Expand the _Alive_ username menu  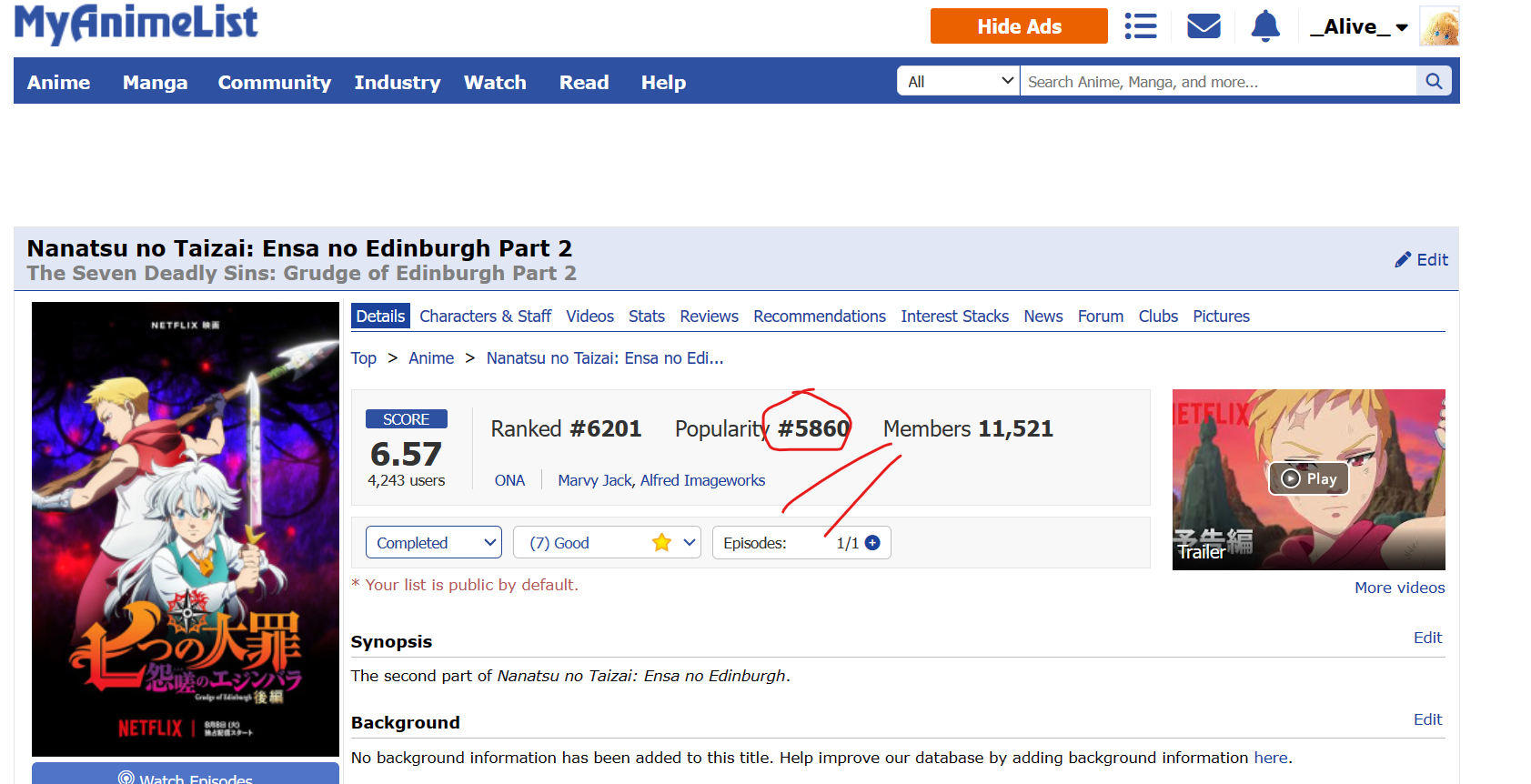click(x=1358, y=27)
